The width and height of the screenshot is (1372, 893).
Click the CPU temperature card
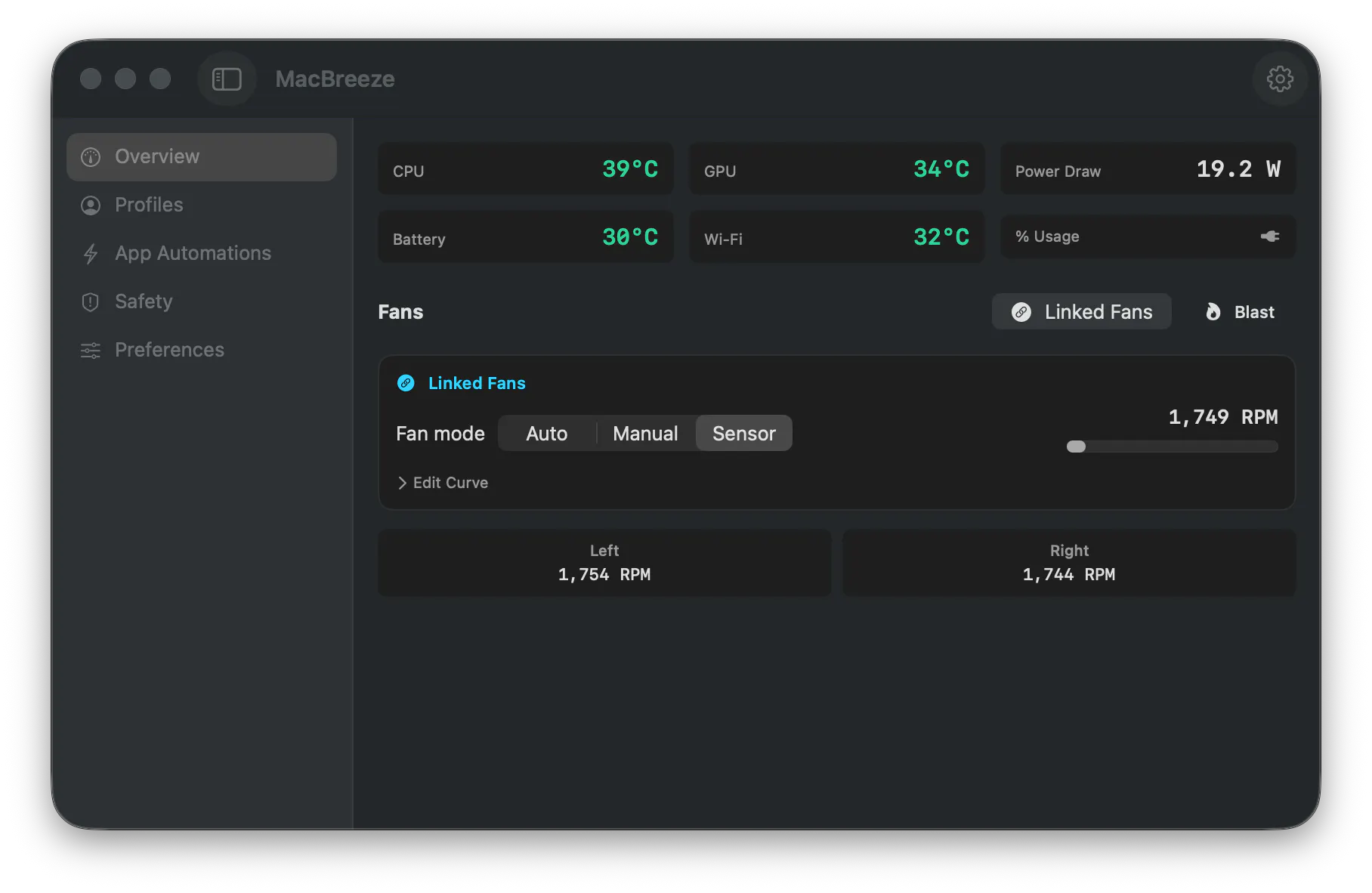point(526,169)
